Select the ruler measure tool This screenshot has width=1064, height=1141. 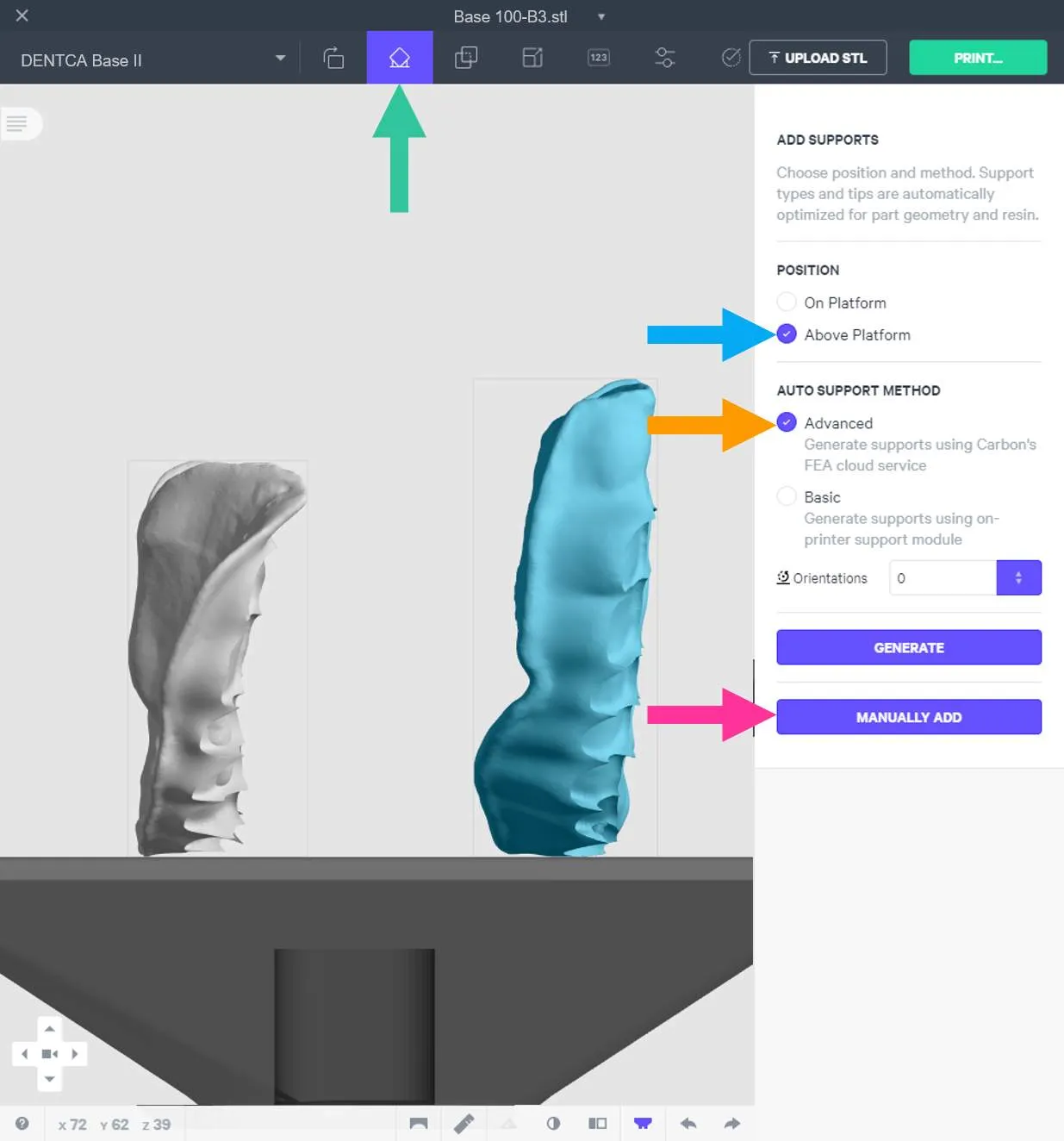coord(464,1124)
